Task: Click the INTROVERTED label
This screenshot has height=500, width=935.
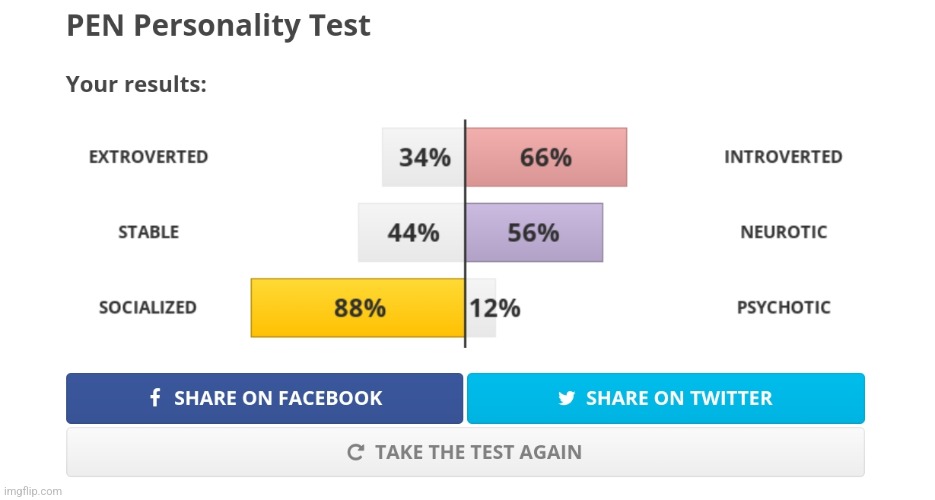Action: 784,157
